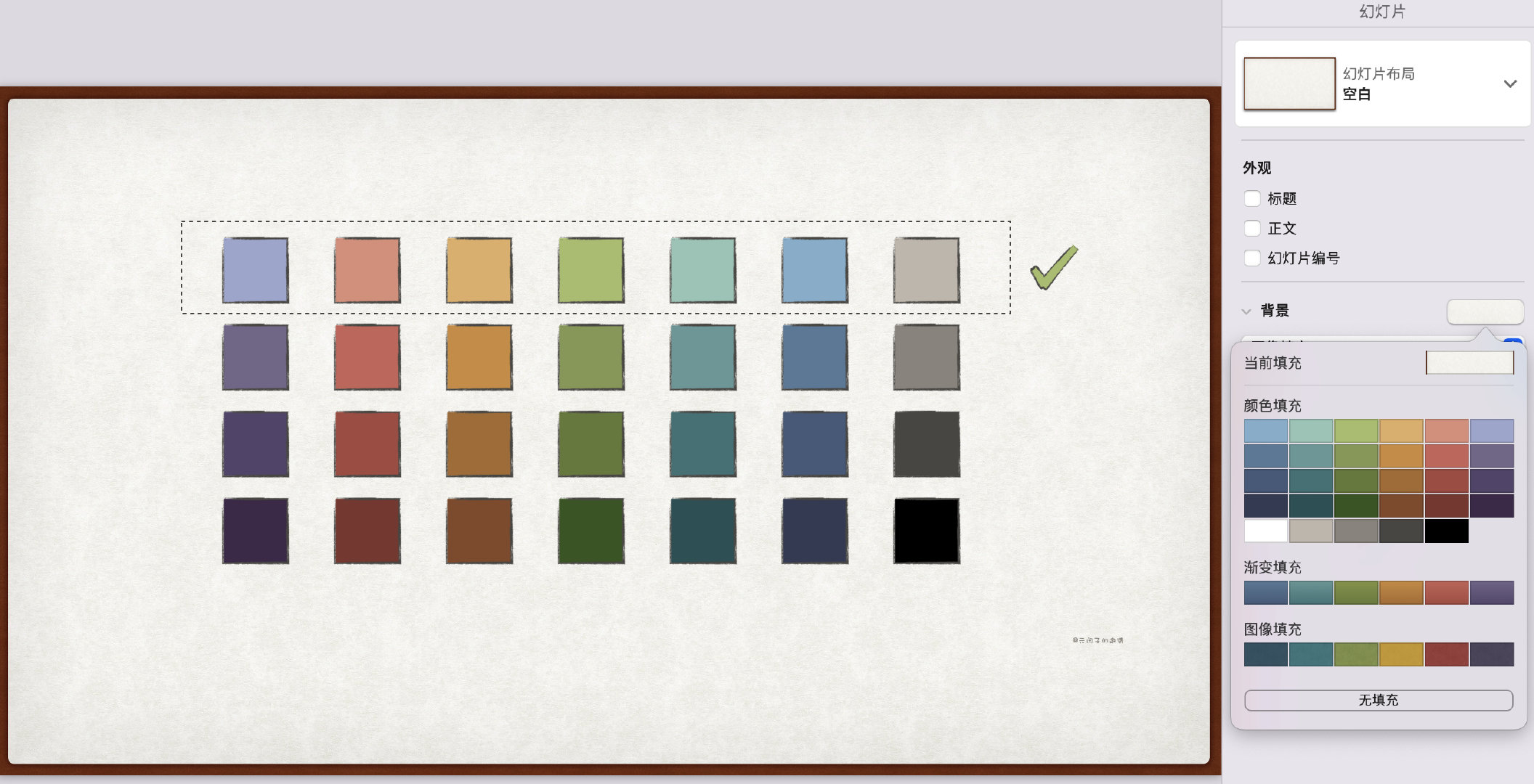This screenshot has height=784, width=1534.
Task: Select the black square on the slide
Action: click(926, 531)
